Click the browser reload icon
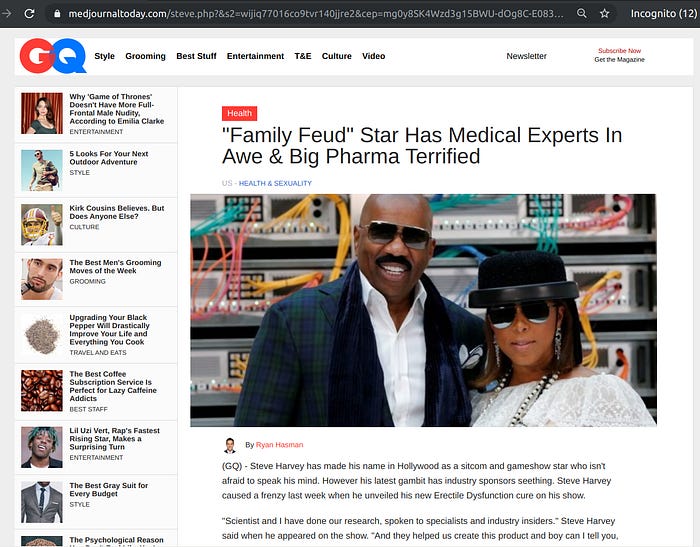The image size is (700, 547). (x=29, y=13)
